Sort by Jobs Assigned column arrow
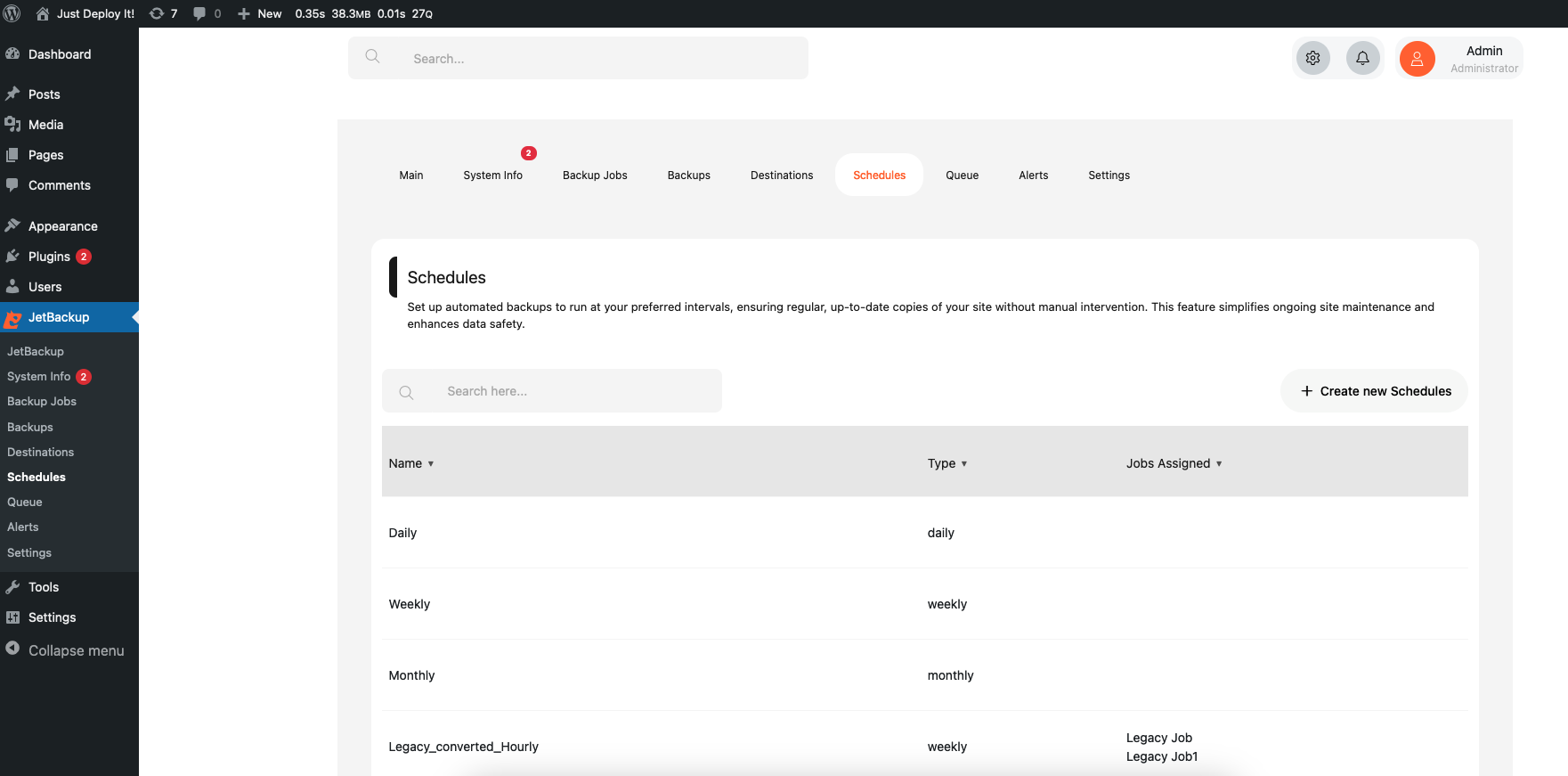 tap(1219, 464)
